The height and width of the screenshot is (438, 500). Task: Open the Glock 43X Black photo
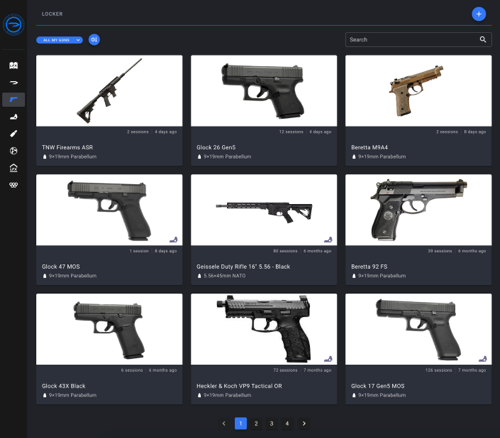tap(109, 329)
